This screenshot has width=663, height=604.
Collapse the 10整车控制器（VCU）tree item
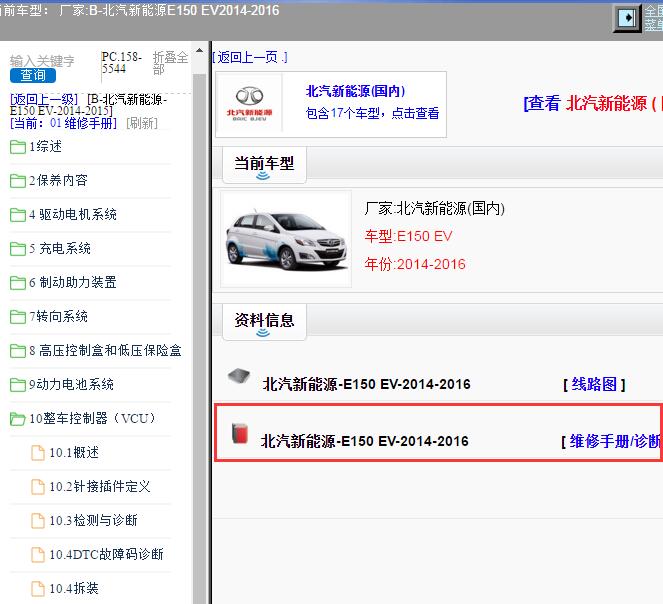pyautogui.click(x=92, y=418)
